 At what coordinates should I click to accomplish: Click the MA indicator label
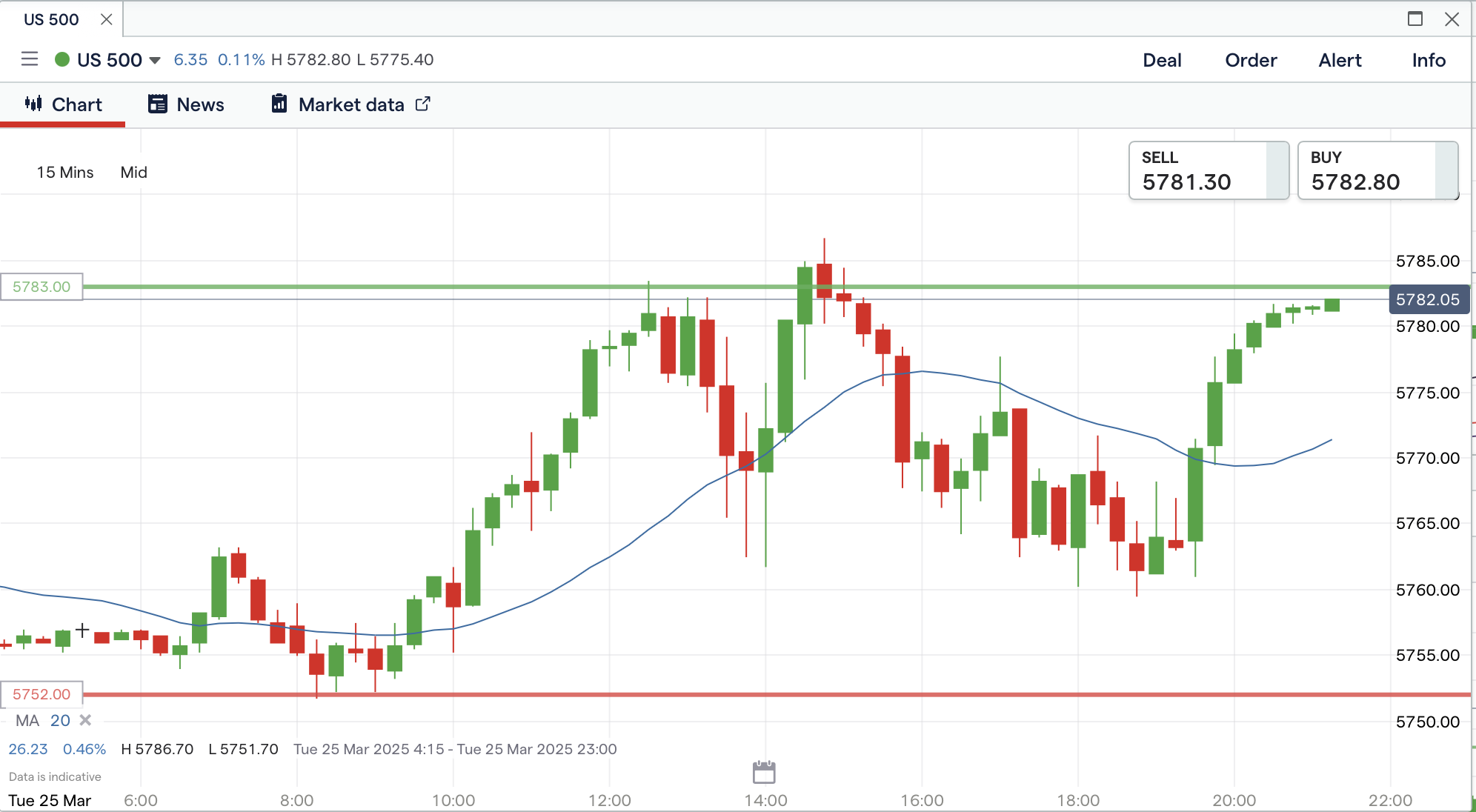point(27,720)
